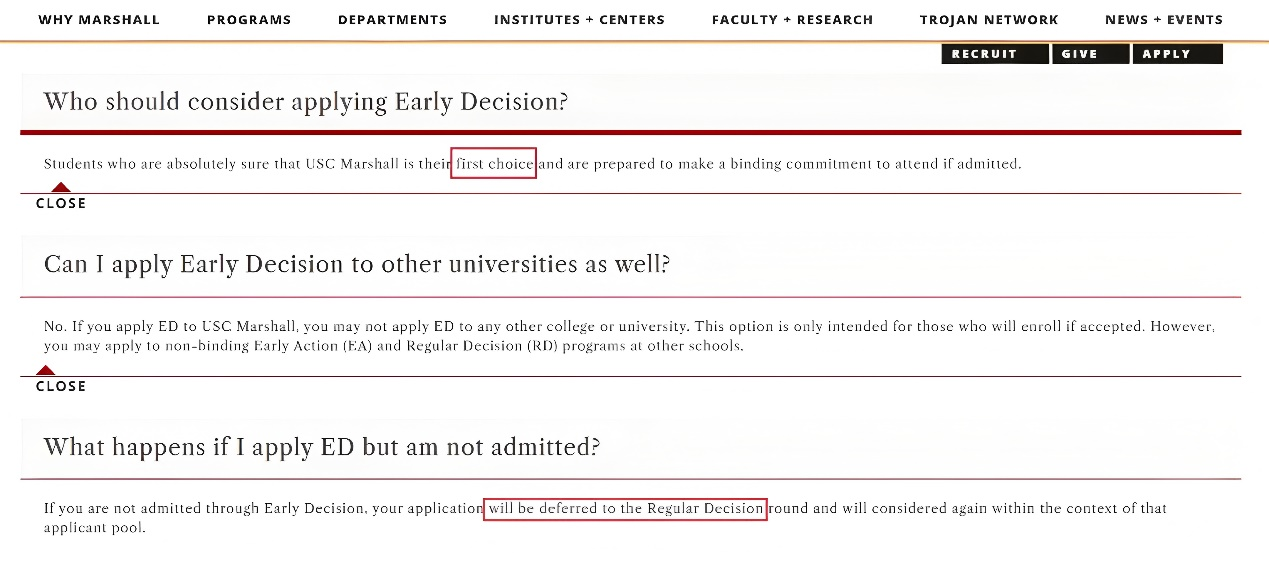Go to Departments in the navigation bar
The height and width of the screenshot is (565, 1269).
(392, 20)
